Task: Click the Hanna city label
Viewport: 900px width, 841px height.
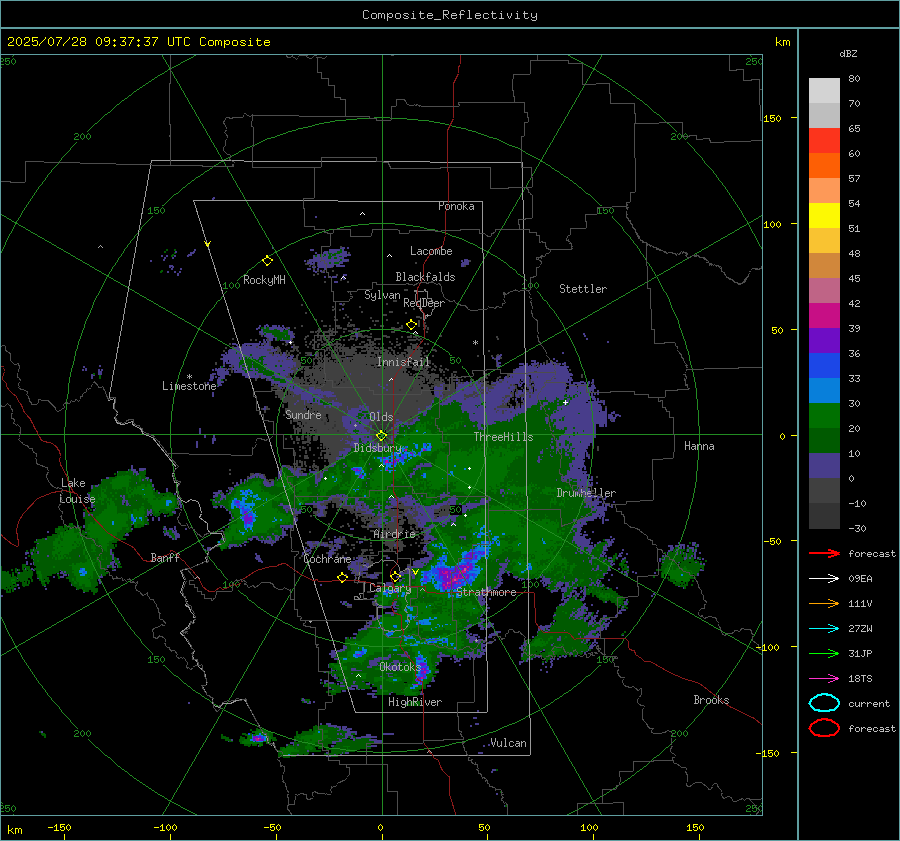Action: (x=699, y=446)
